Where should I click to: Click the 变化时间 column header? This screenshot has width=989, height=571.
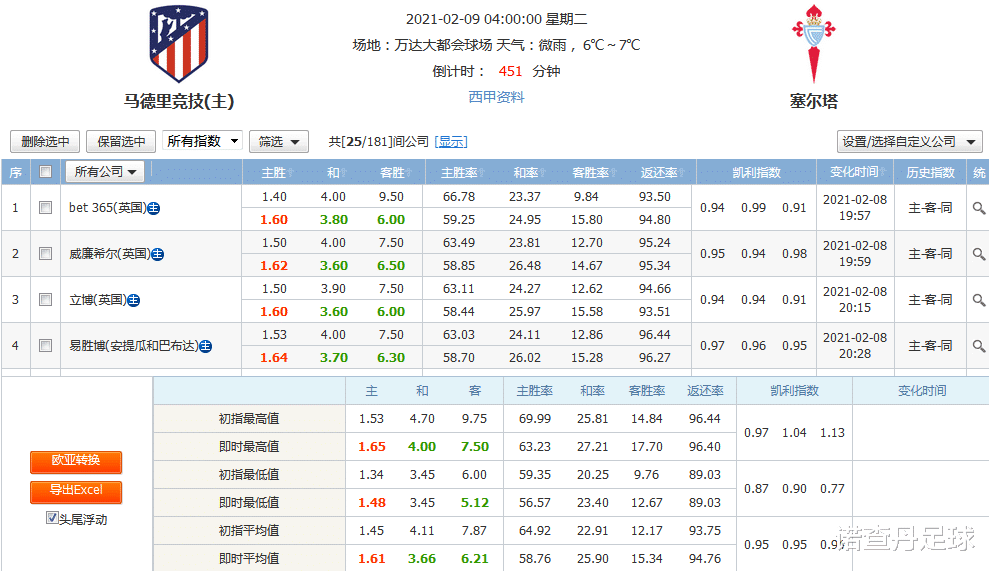coord(853,172)
